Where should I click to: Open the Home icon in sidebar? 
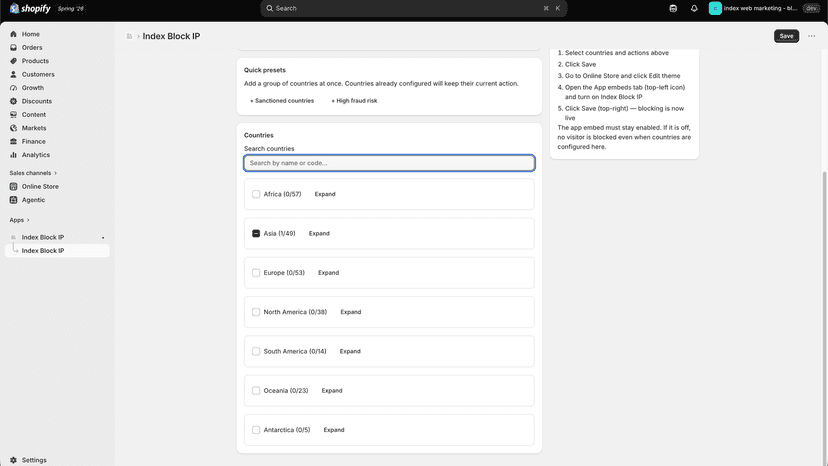[x=14, y=34]
